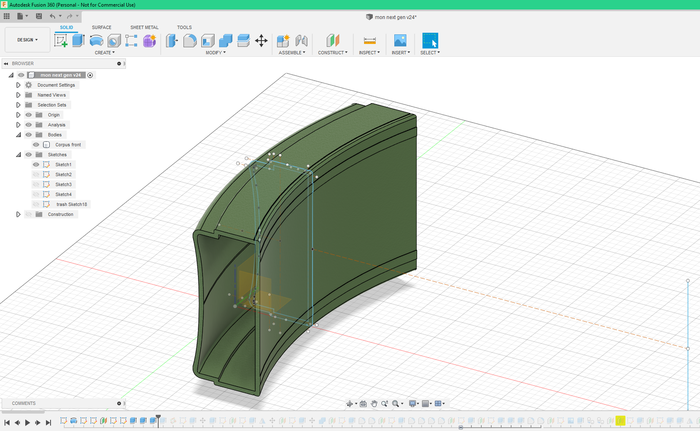Select the Move/Copy tool
This screenshot has width=700, height=431.
(x=261, y=41)
